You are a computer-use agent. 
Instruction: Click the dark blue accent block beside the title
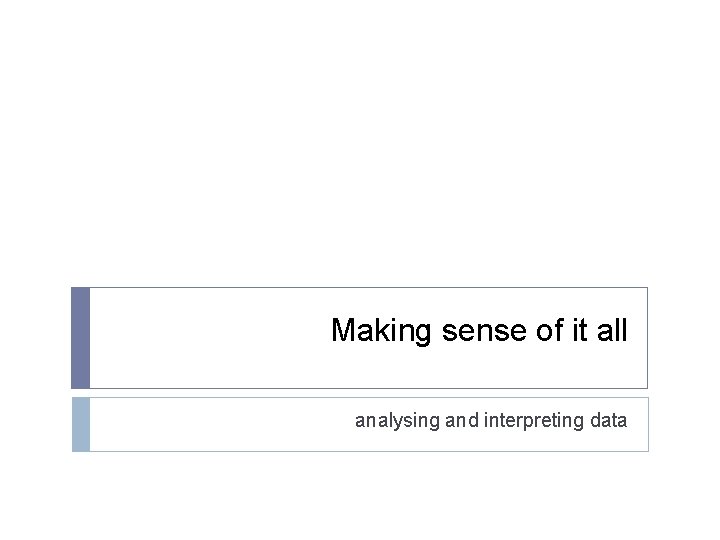(x=81, y=338)
